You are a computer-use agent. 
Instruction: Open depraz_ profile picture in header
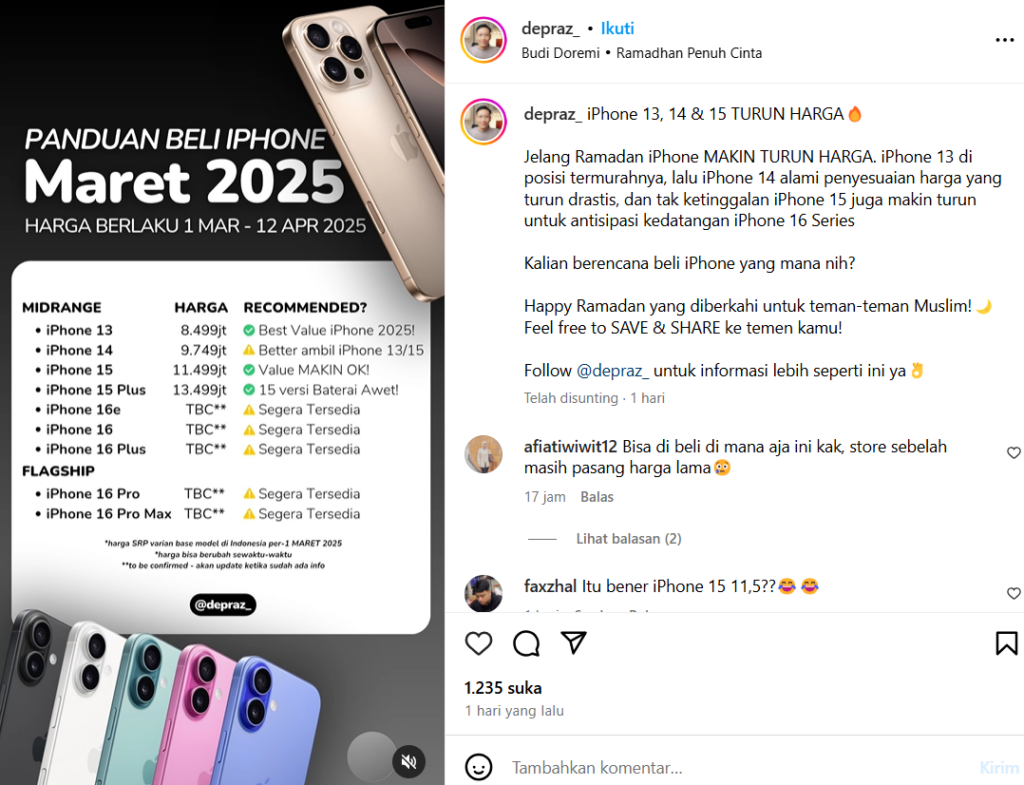tap(484, 40)
